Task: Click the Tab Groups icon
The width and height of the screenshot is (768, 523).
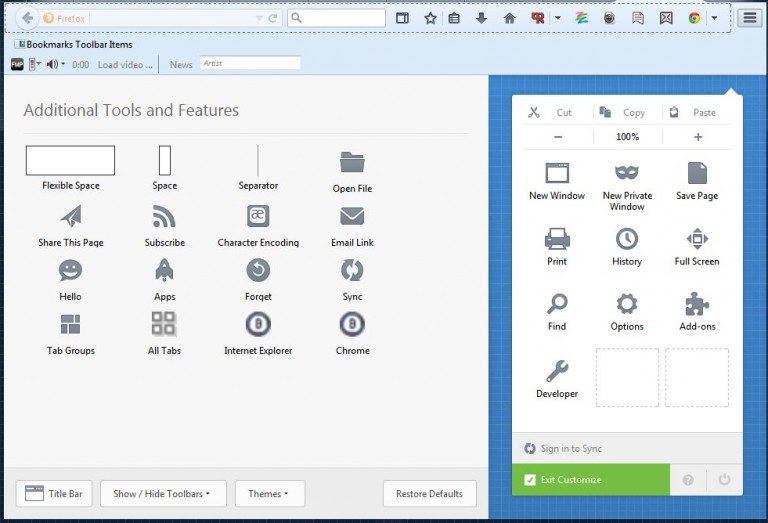Action: tap(70, 324)
